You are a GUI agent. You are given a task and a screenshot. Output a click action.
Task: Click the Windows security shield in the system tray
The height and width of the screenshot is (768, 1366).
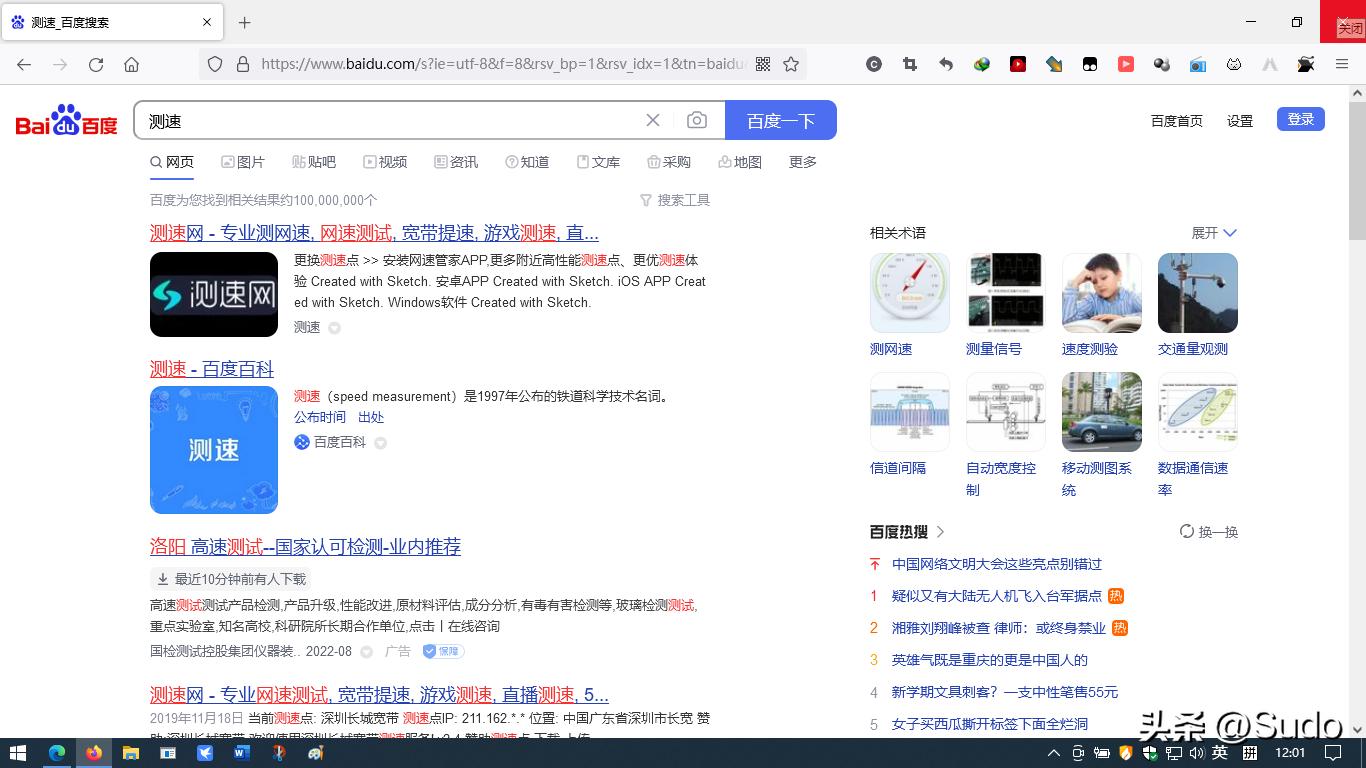pyautogui.click(x=1150, y=753)
